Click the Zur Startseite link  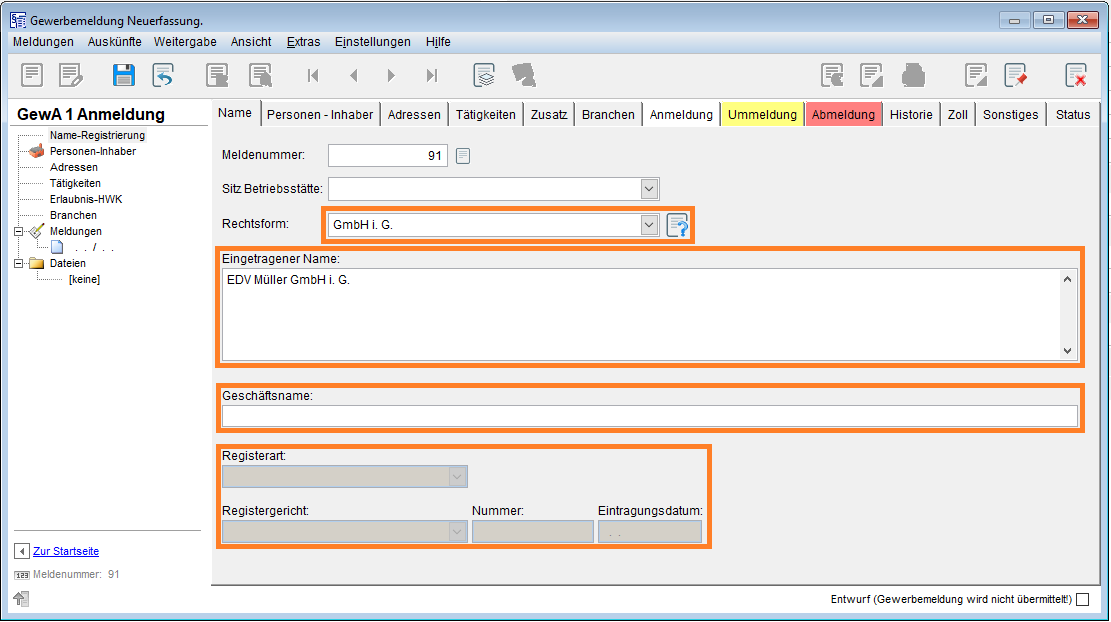pos(66,551)
